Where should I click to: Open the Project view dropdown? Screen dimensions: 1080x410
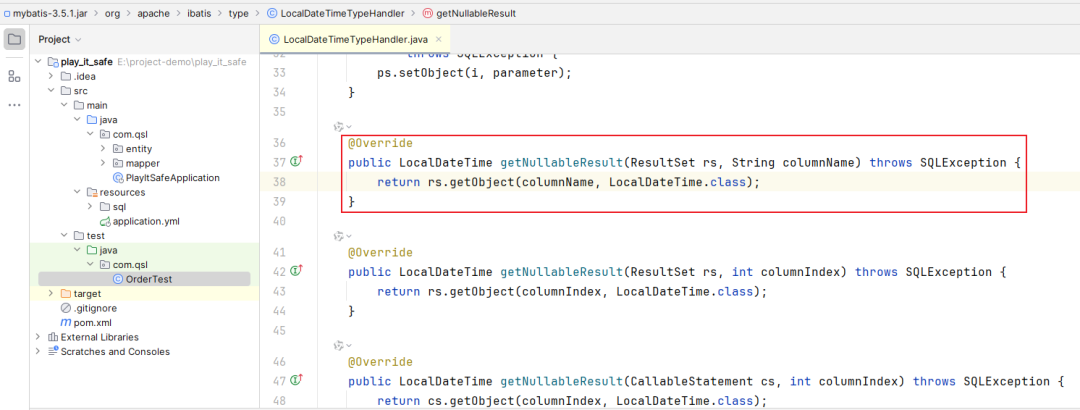point(79,39)
